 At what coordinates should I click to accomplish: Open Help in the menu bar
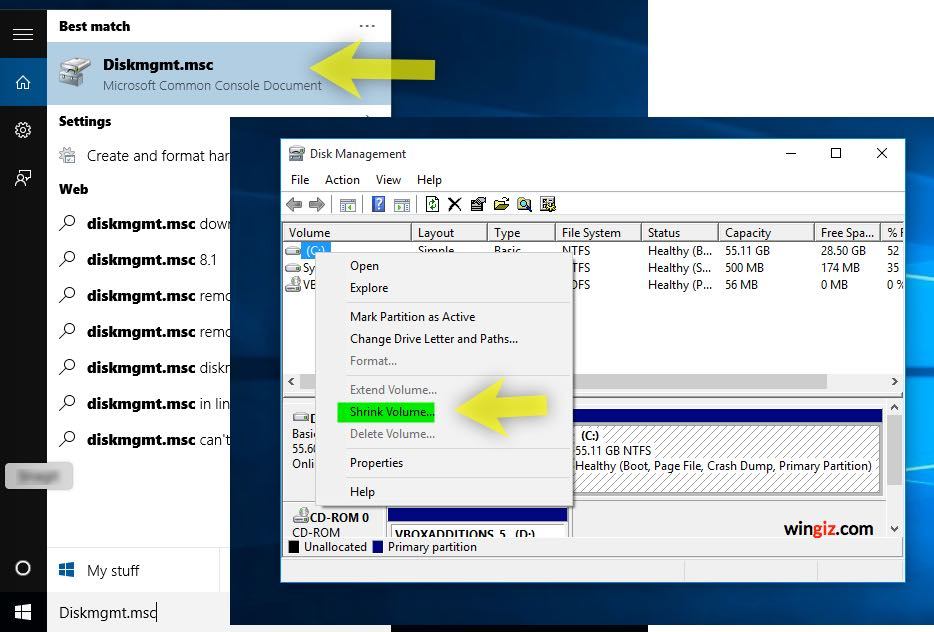pyautogui.click(x=429, y=180)
